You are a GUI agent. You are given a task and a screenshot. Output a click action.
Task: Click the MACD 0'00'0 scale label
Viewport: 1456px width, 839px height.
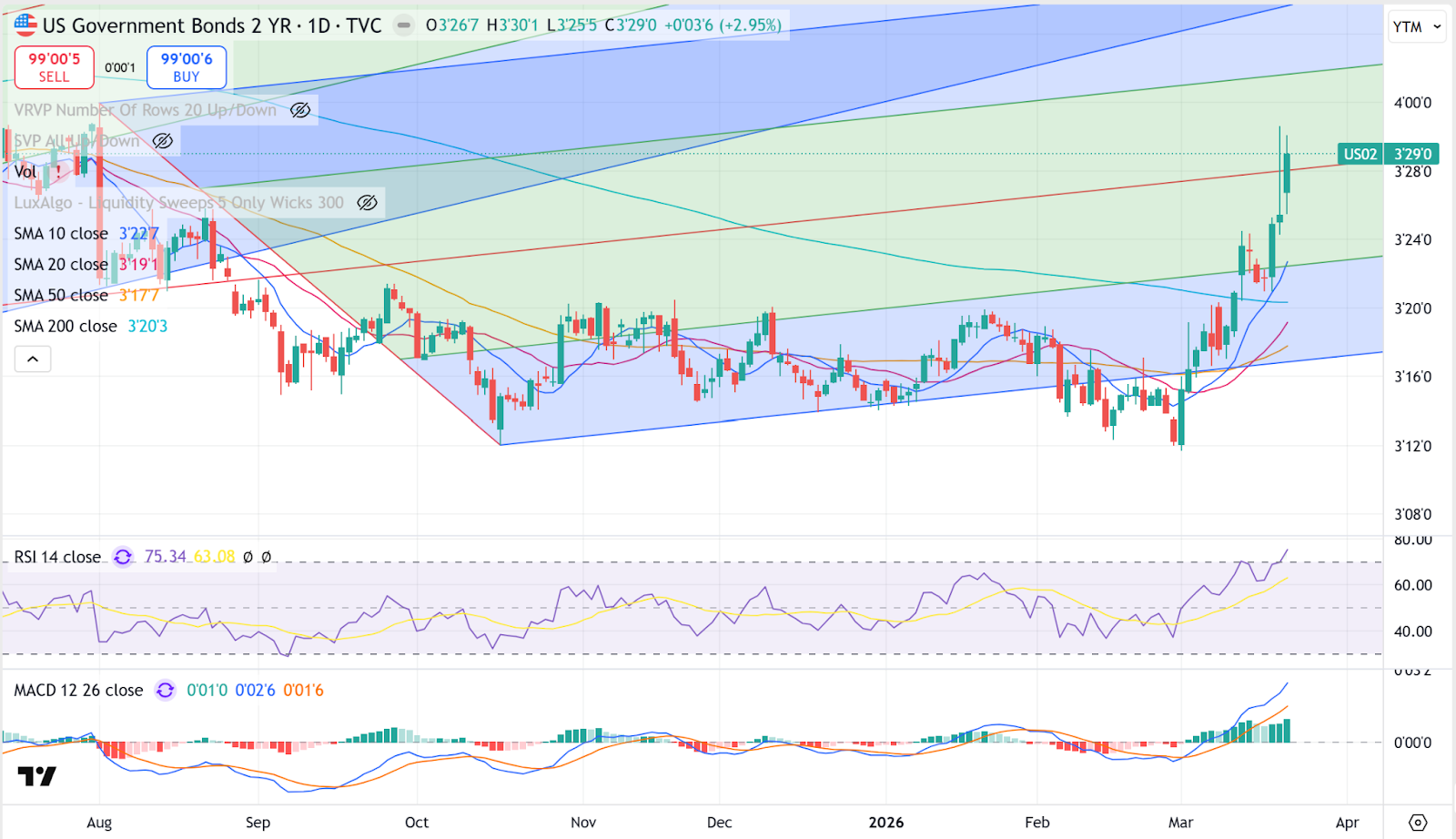point(1412,743)
